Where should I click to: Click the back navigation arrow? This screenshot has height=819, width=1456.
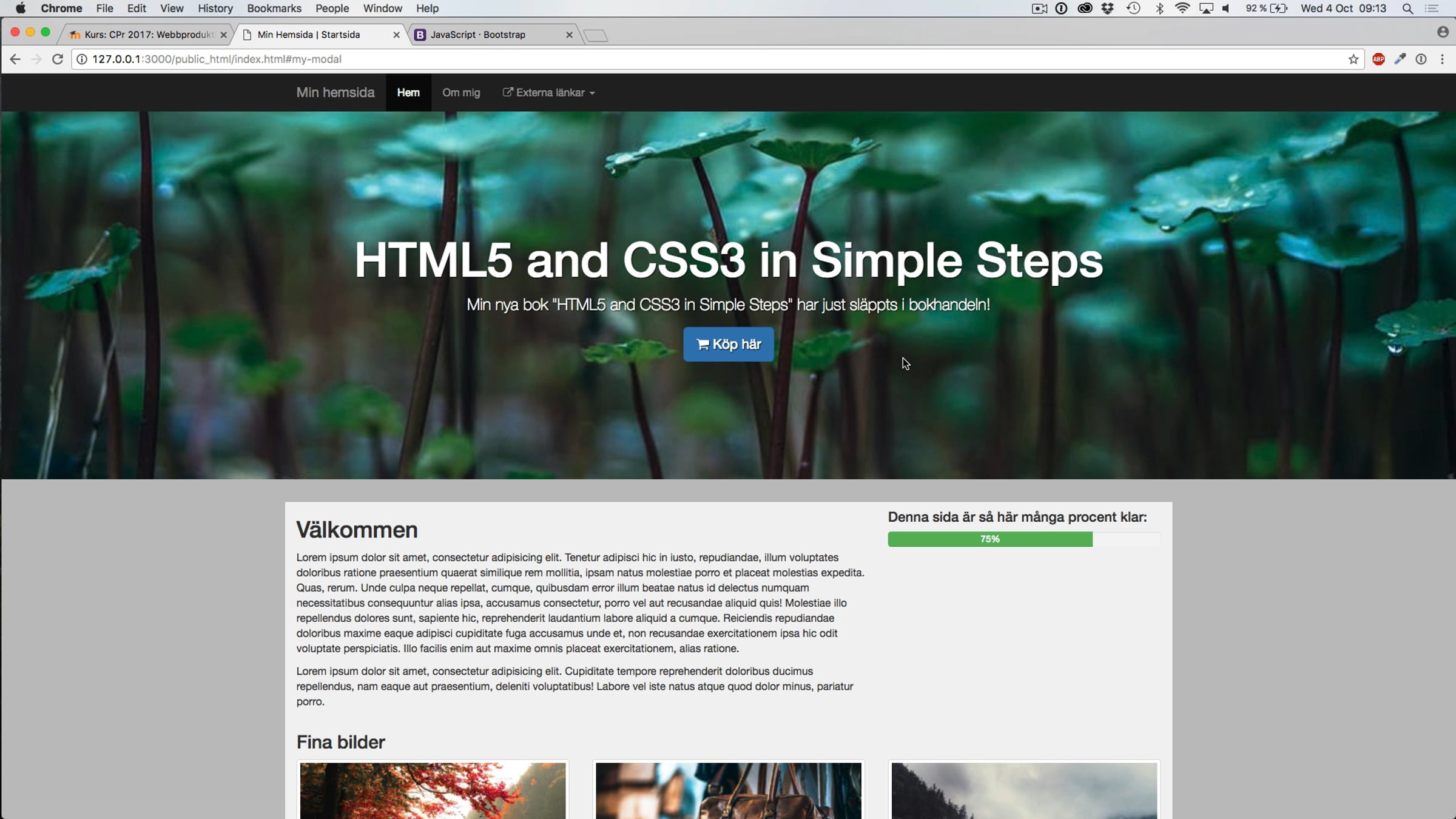pyautogui.click(x=15, y=59)
